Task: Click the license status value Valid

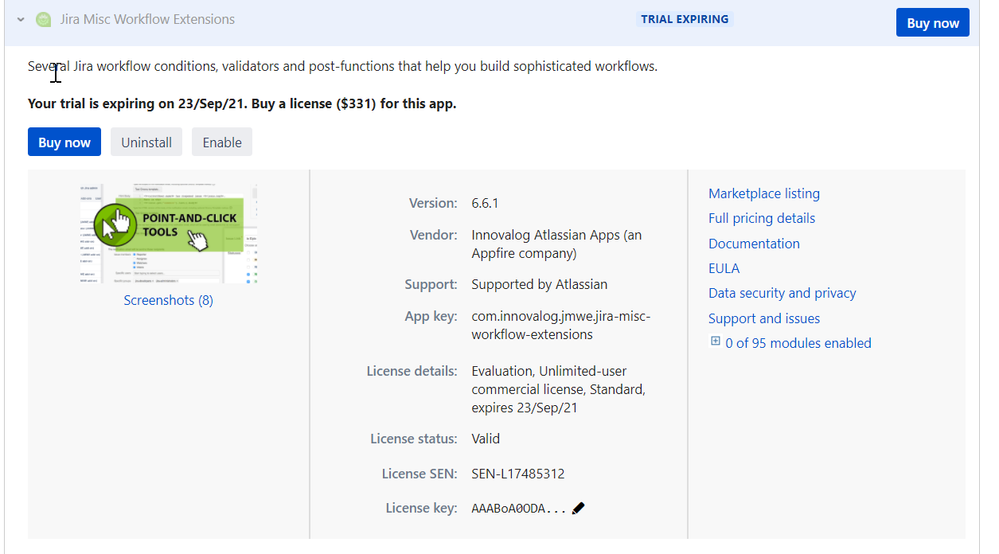Action: [x=485, y=439]
